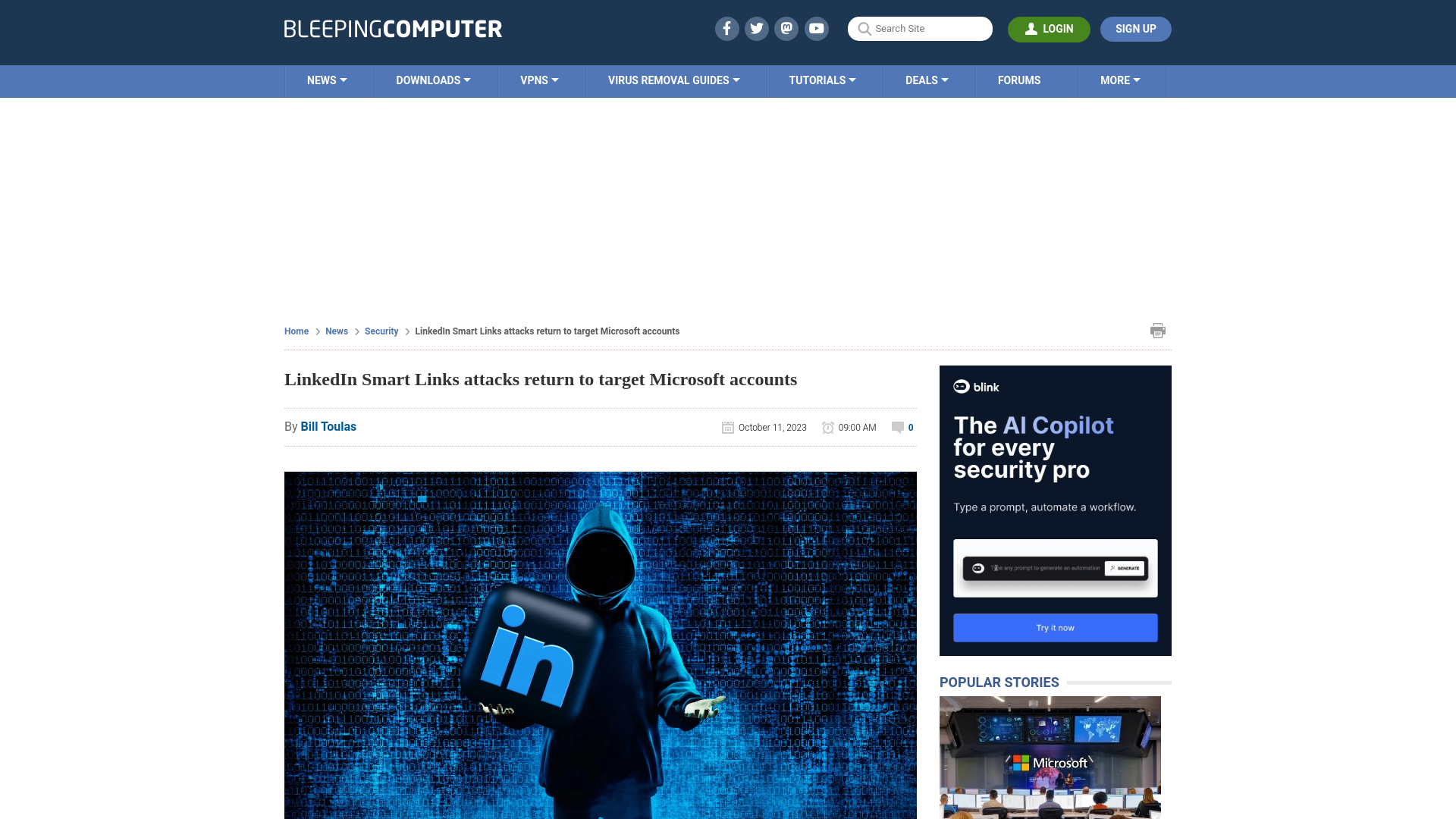Expand the VIRUS REMOVAL GUIDES dropdown
The image size is (1456, 819).
click(674, 80)
